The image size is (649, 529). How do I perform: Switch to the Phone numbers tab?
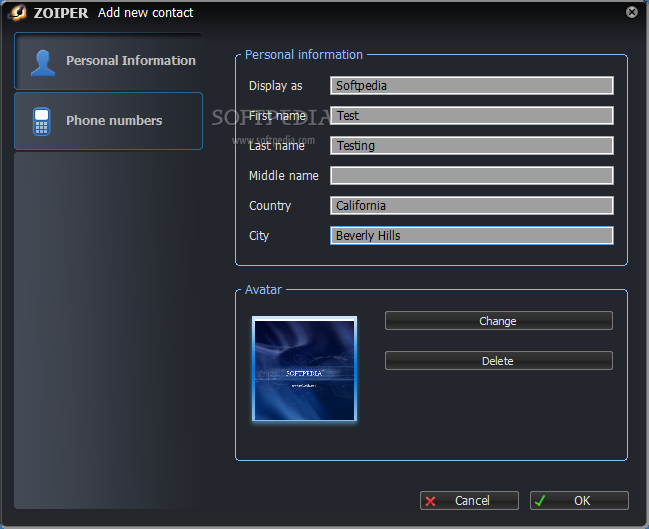[x=108, y=121]
